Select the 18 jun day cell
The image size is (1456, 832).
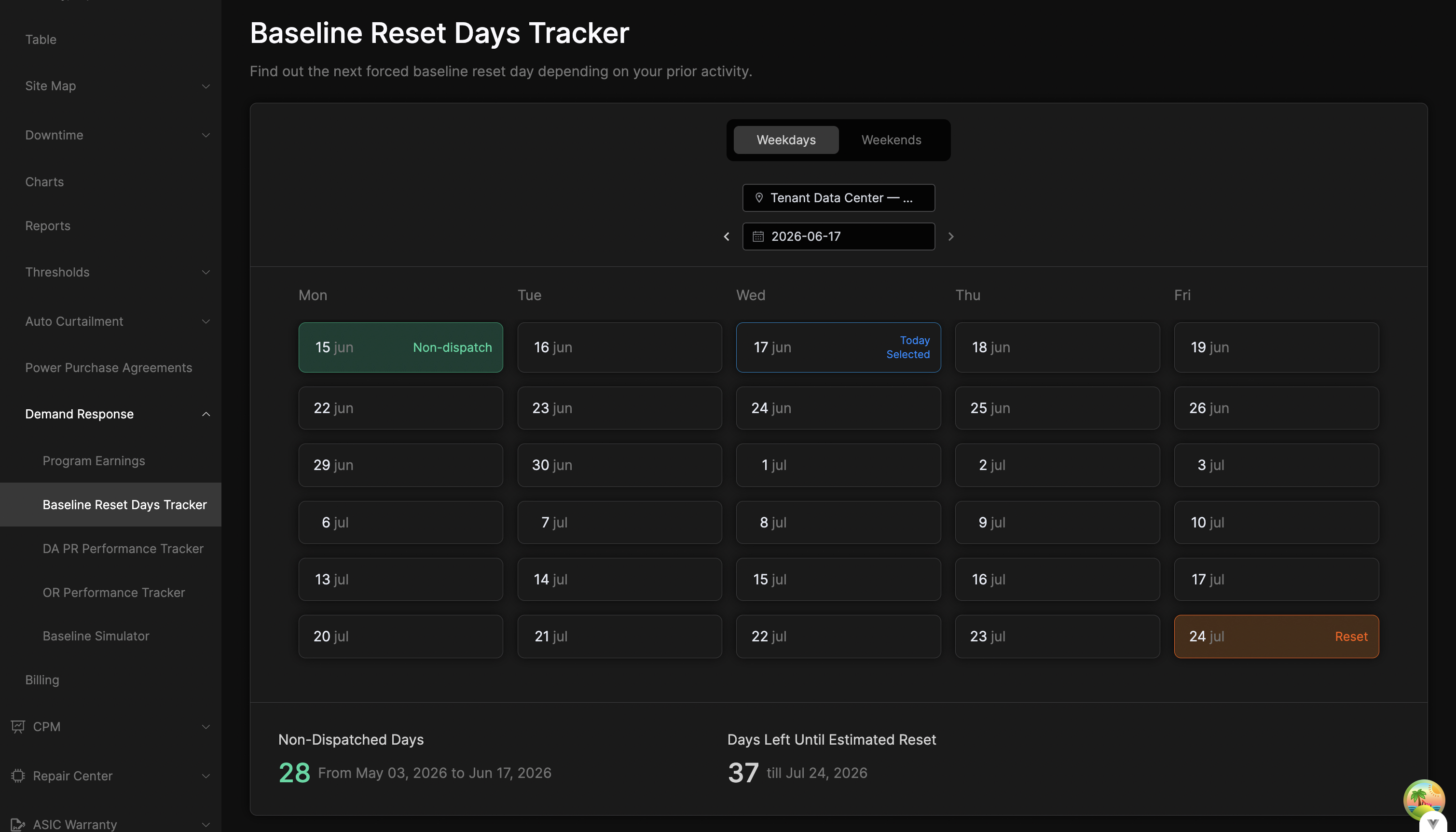(1058, 347)
